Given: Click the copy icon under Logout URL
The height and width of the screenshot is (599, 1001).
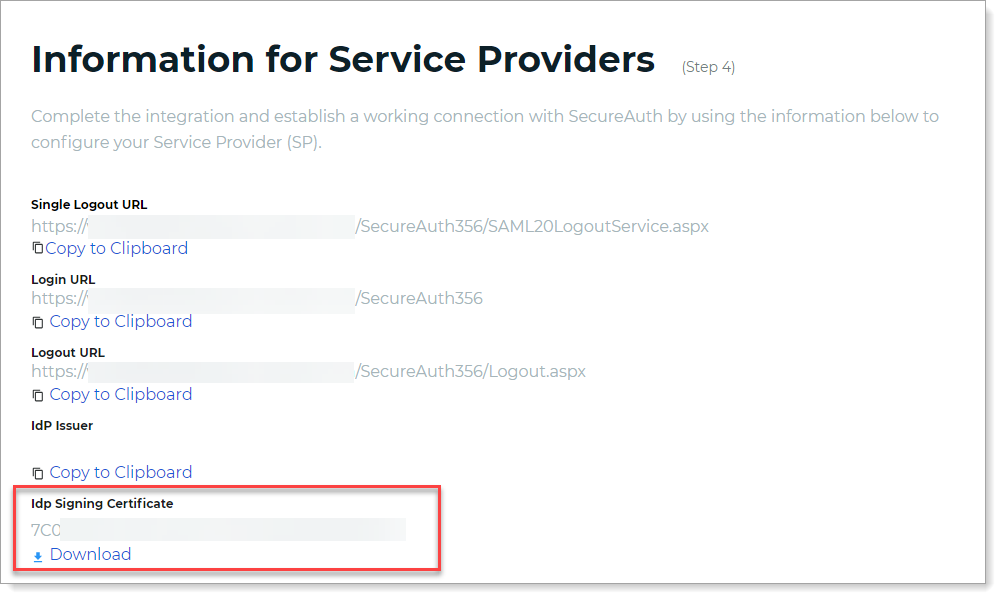Looking at the screenshot, I should point(38,395).
